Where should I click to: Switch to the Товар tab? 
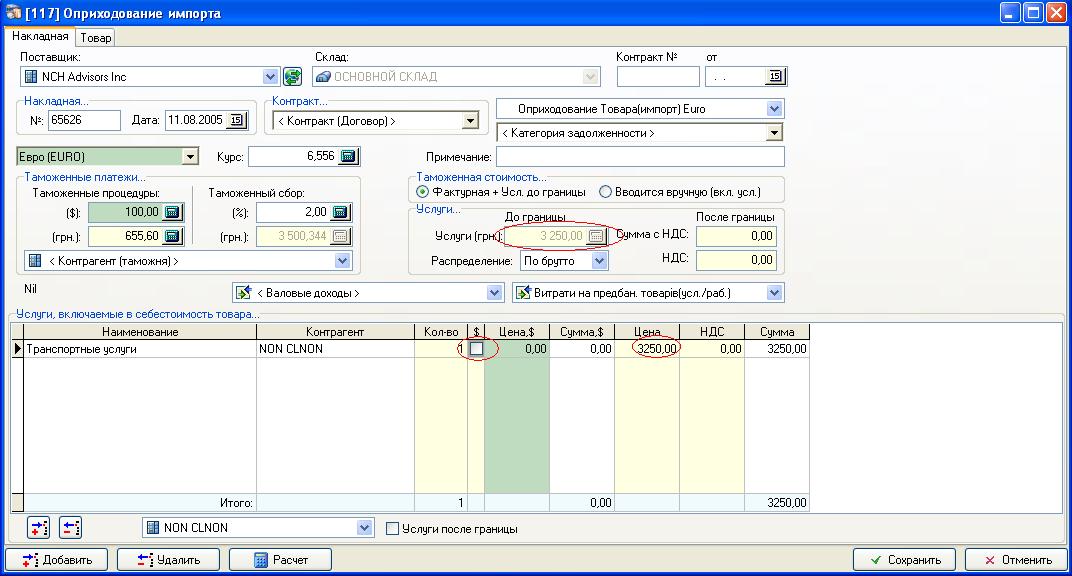[97, 38]
